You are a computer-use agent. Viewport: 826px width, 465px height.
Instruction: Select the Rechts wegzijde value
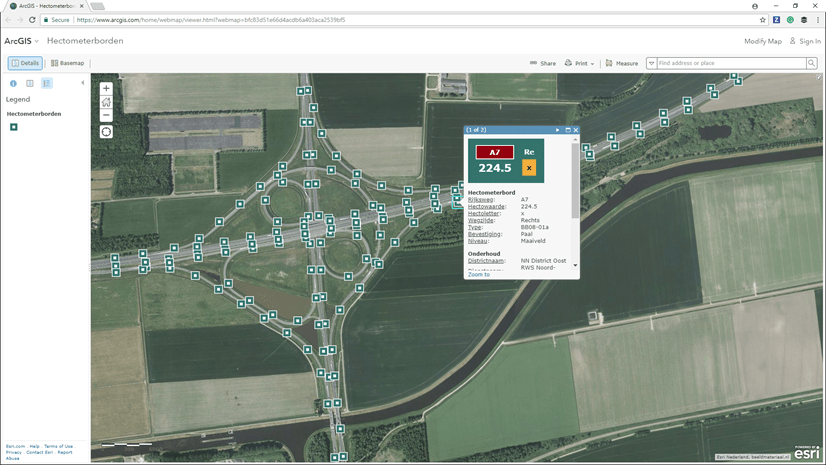pos(530,220)
